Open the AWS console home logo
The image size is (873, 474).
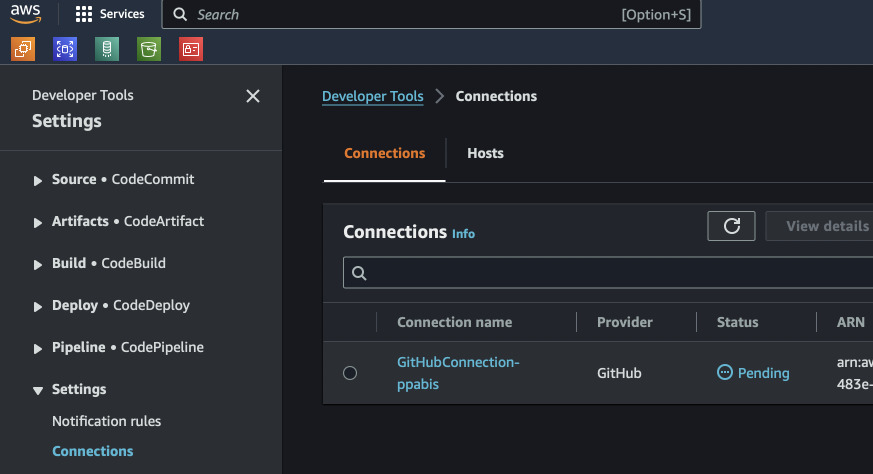coord(26,14)
